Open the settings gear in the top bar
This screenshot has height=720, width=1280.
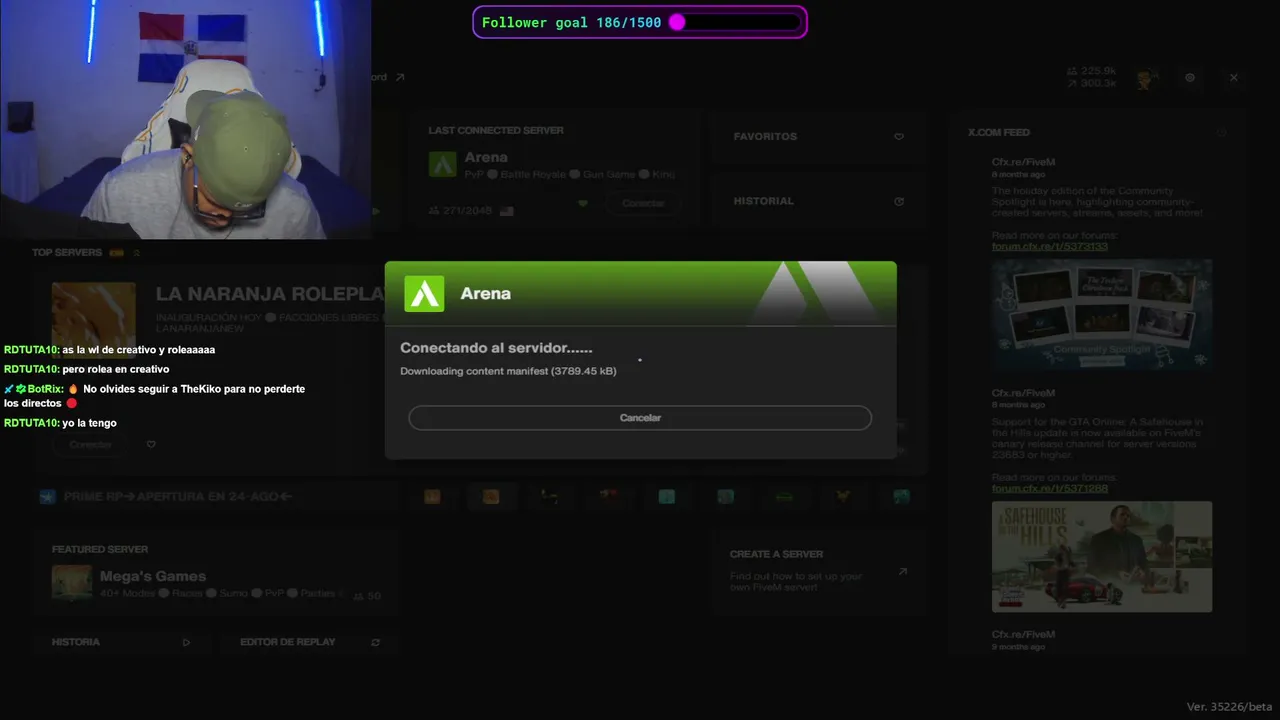coord(1190,78)
